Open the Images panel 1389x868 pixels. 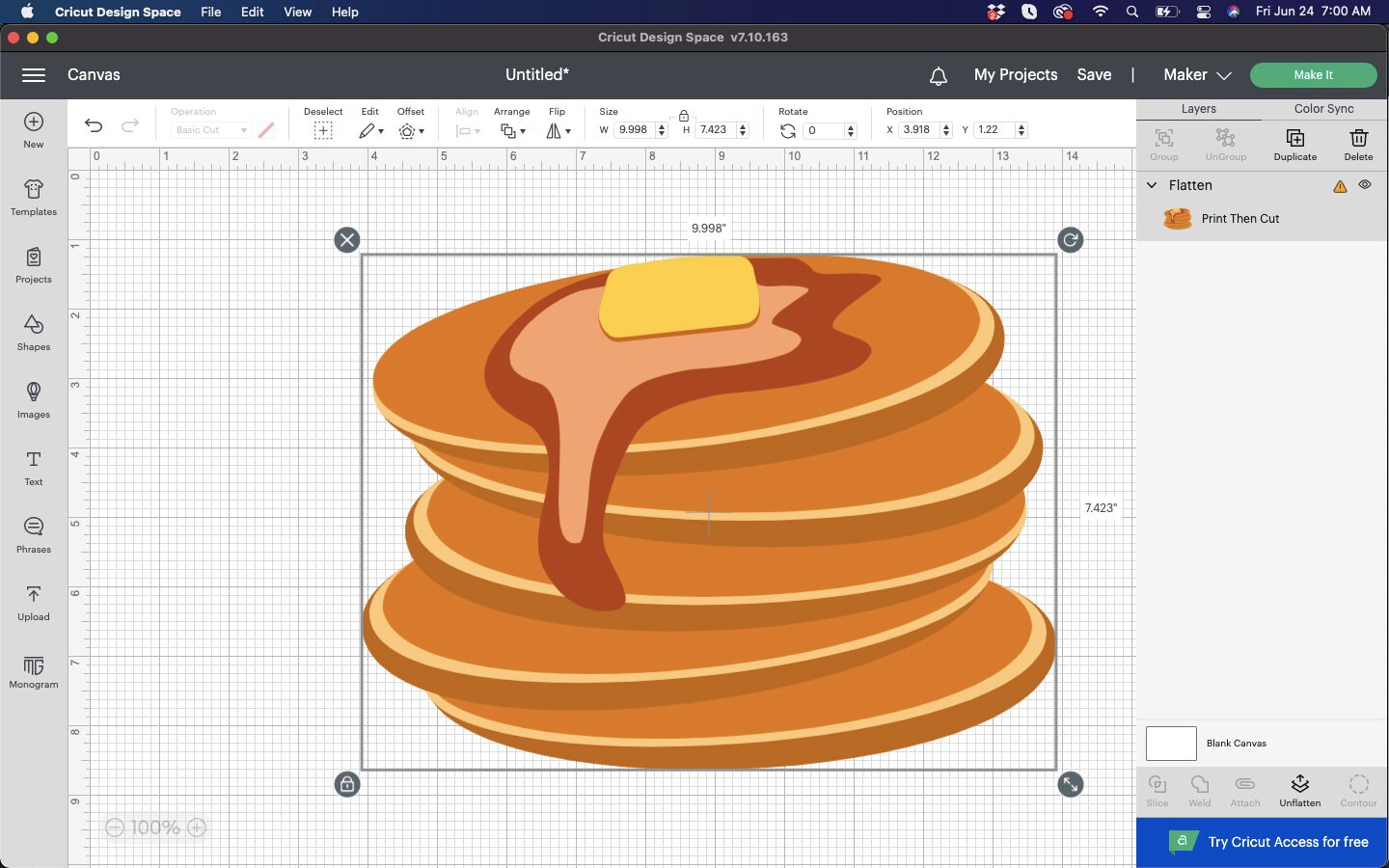pos(33,400)
